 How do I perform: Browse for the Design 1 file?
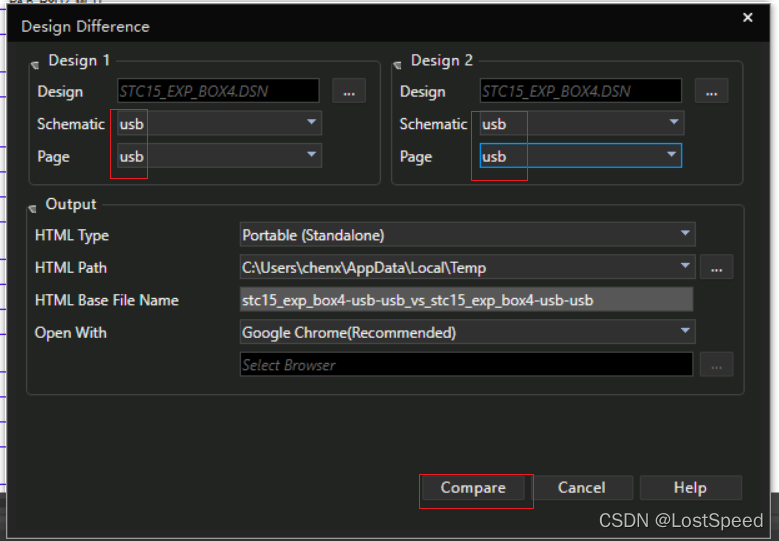point(348,91)
